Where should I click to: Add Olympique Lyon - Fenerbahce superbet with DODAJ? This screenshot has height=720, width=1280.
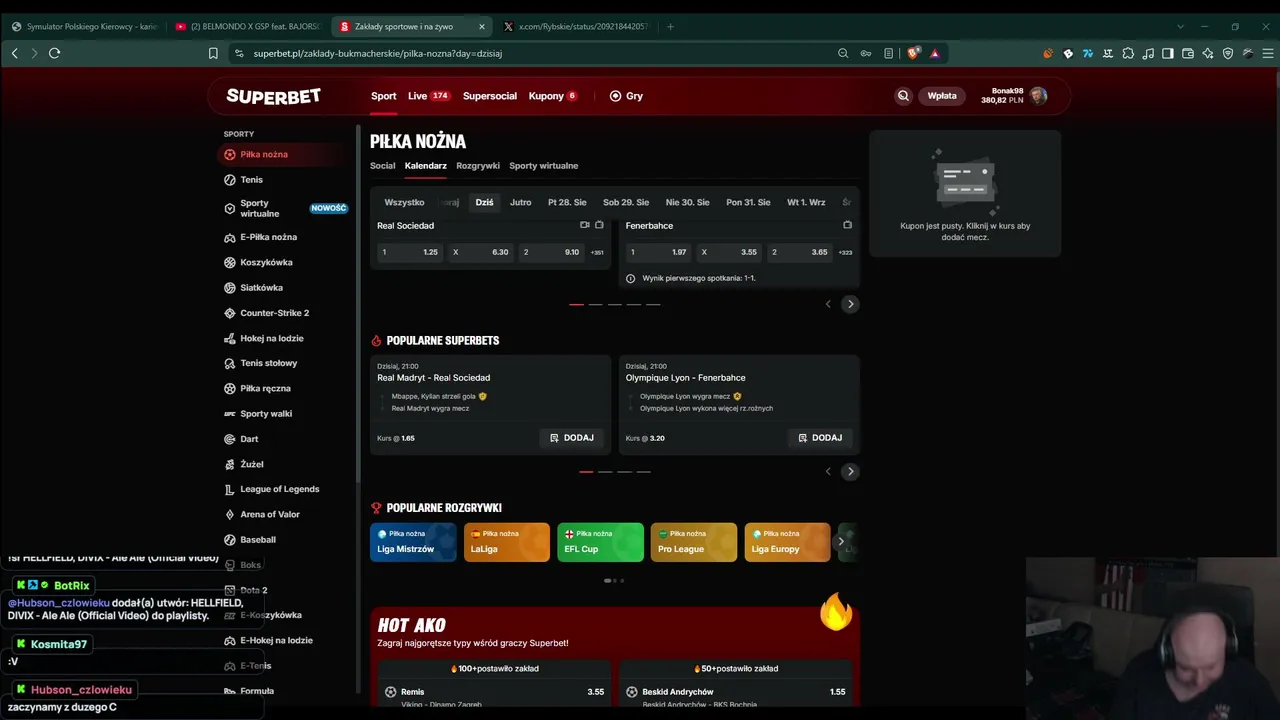pos(820,438)
